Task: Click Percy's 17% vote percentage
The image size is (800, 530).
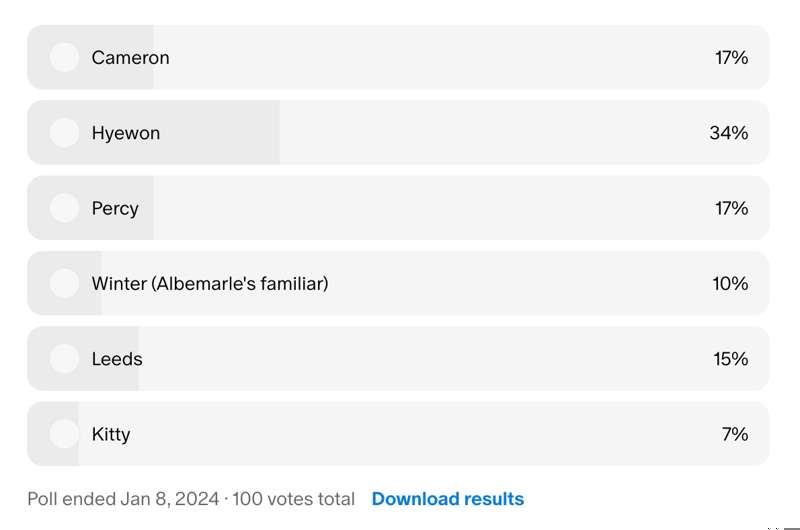Action: [731, 208]
